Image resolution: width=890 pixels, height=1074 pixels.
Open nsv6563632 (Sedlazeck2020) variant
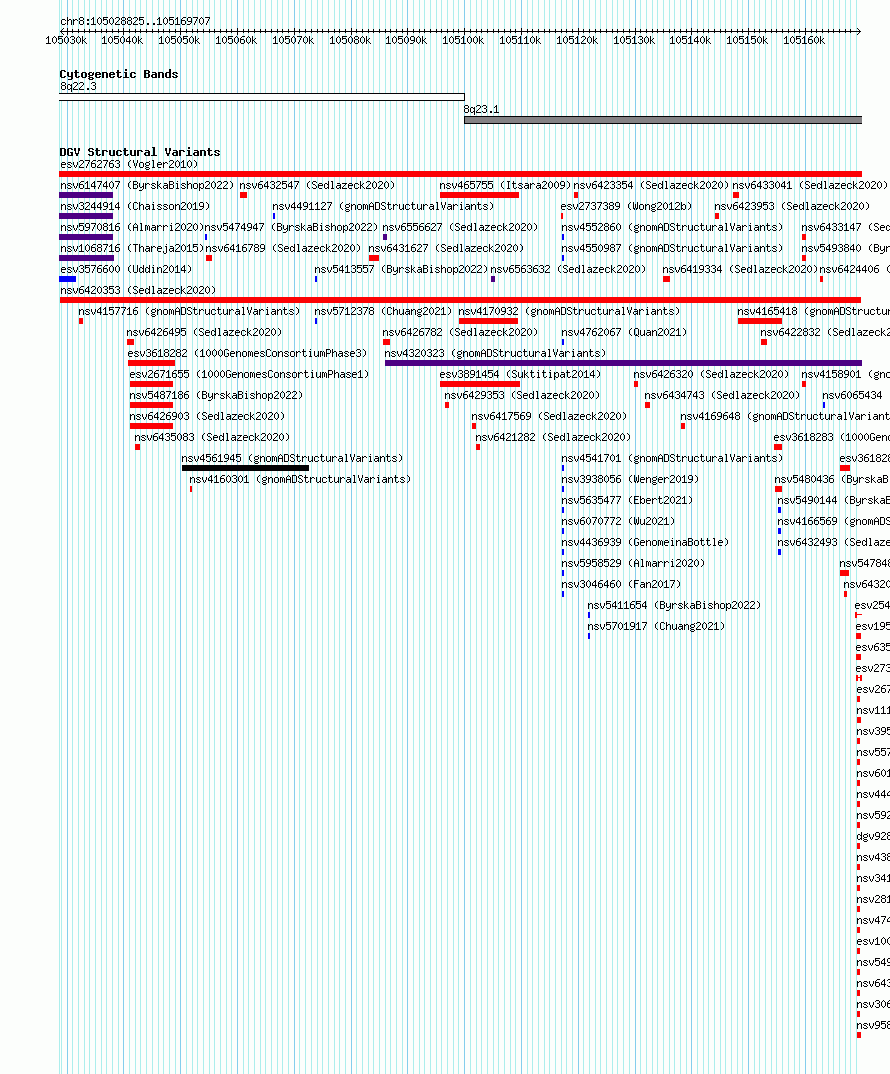[x=568, y=270]
